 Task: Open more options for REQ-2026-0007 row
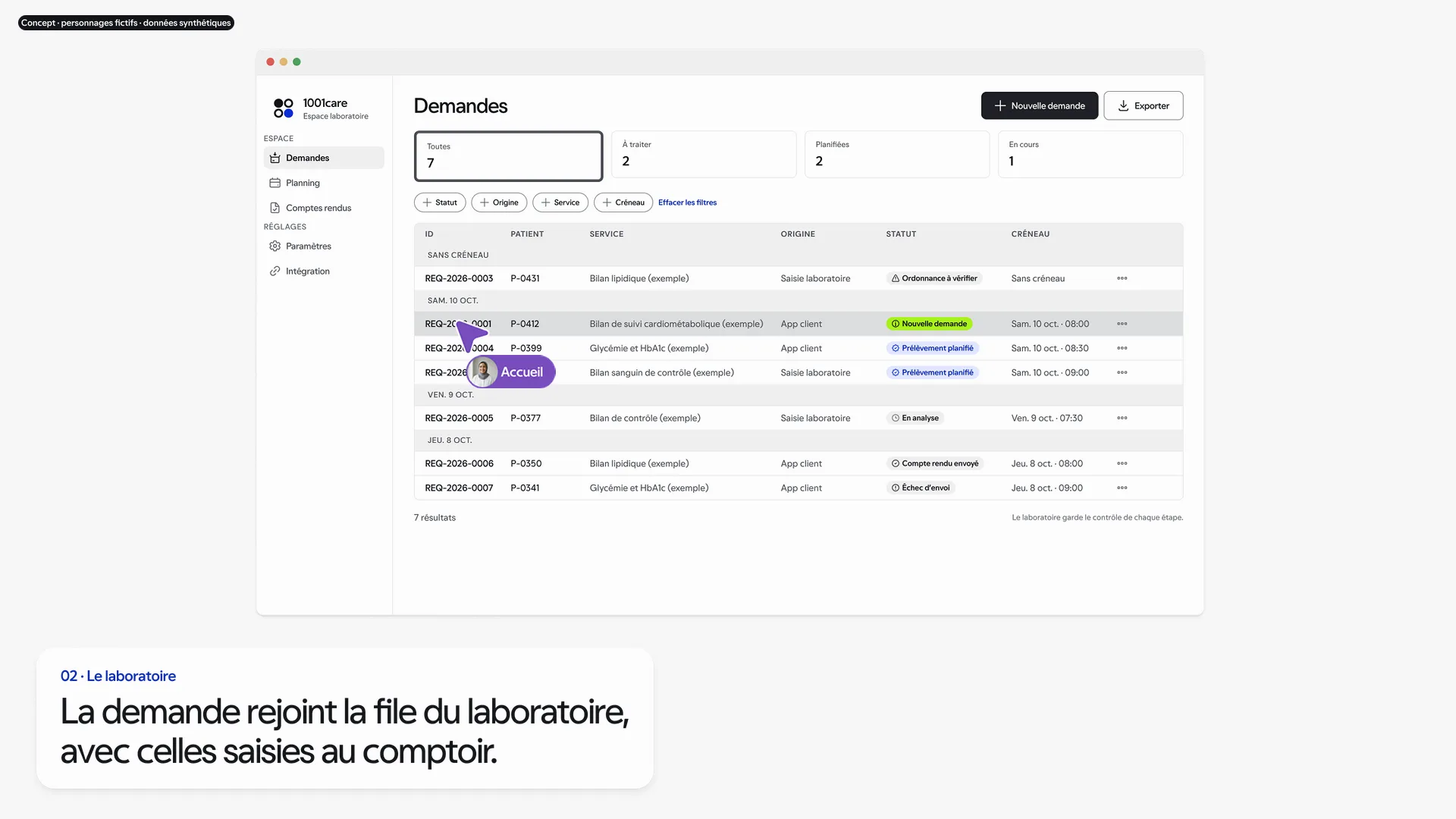1122,488
